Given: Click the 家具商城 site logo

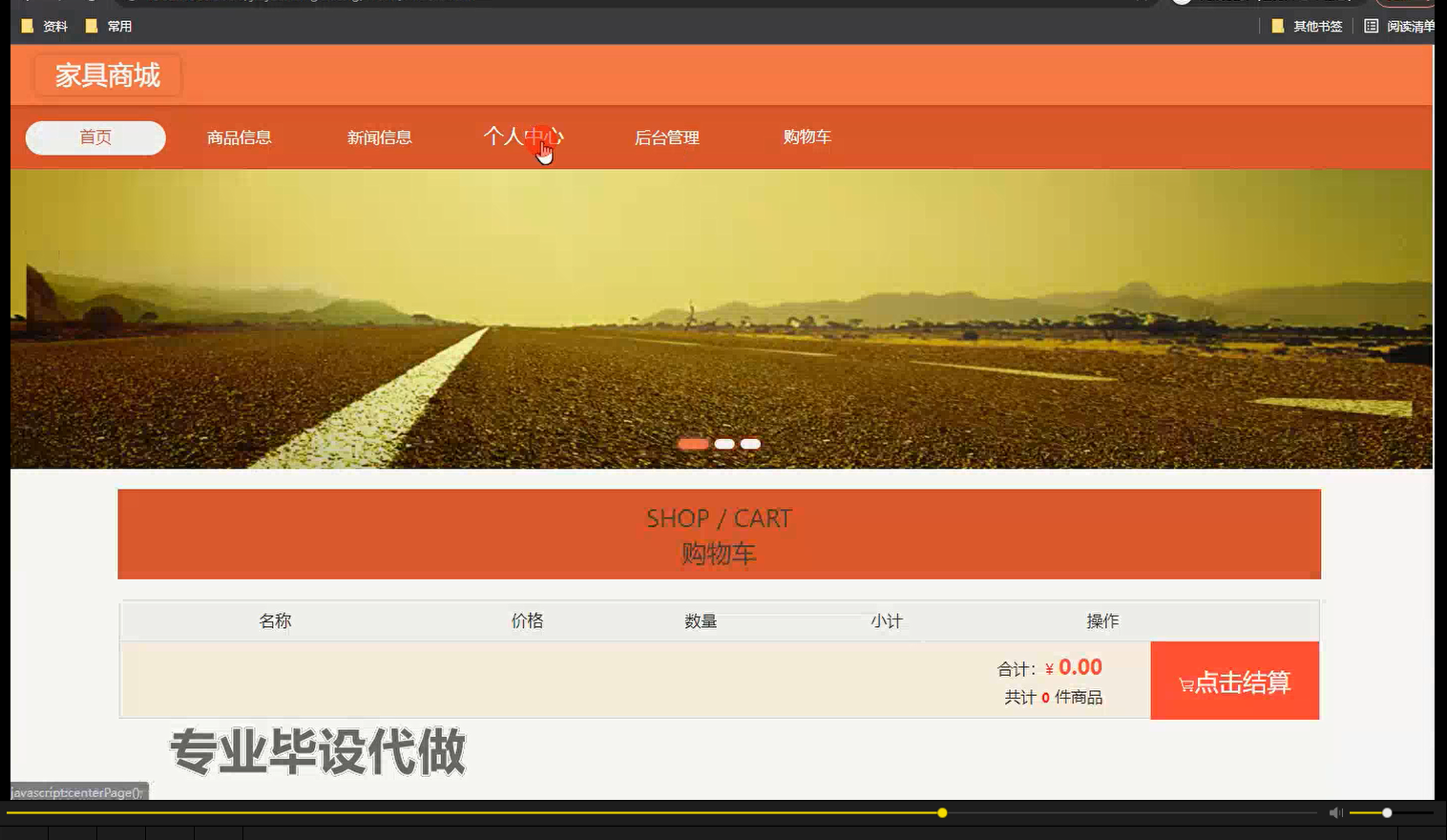Looking at the screenshot, I should (107, 75).
